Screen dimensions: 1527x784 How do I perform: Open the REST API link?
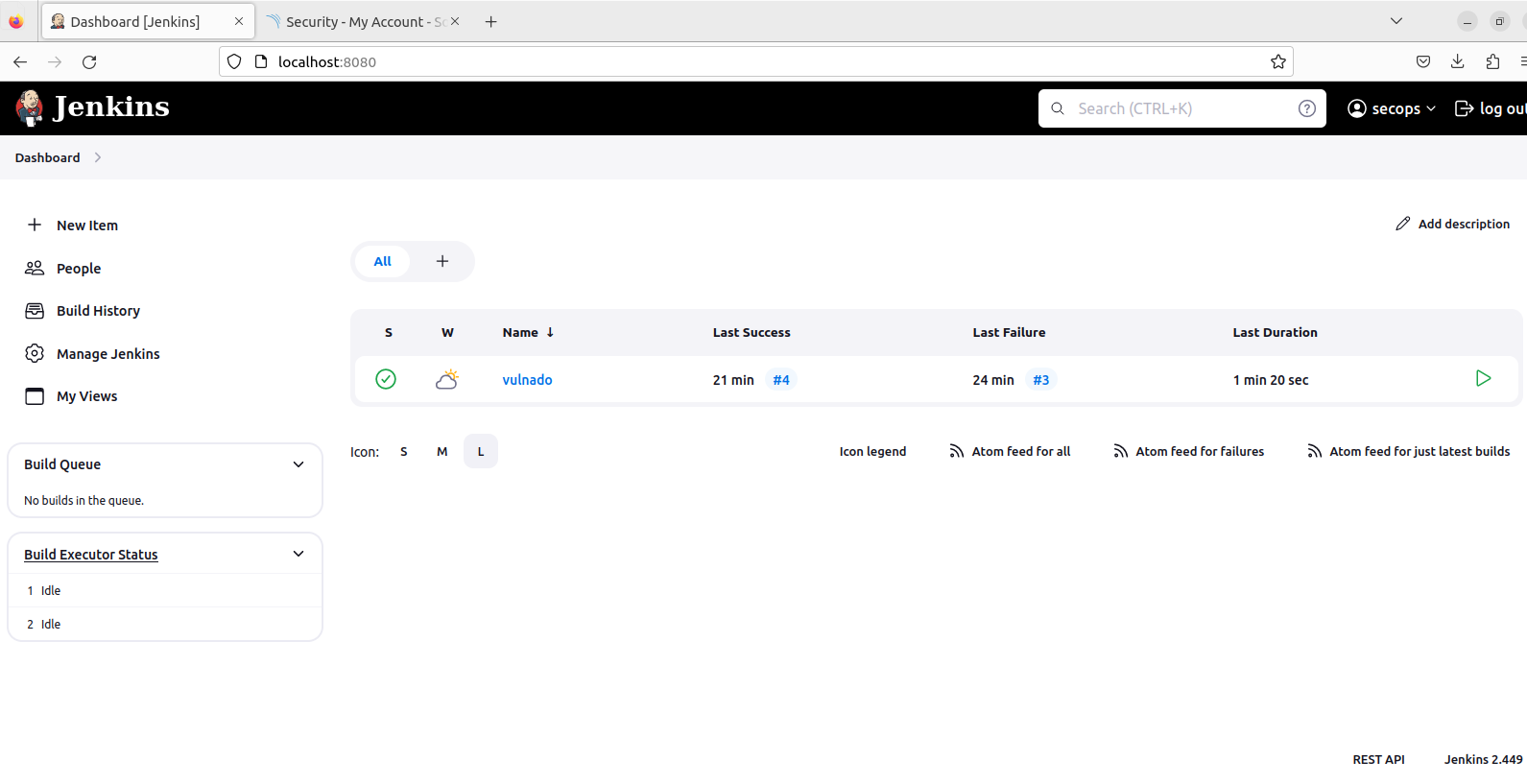1378,760
